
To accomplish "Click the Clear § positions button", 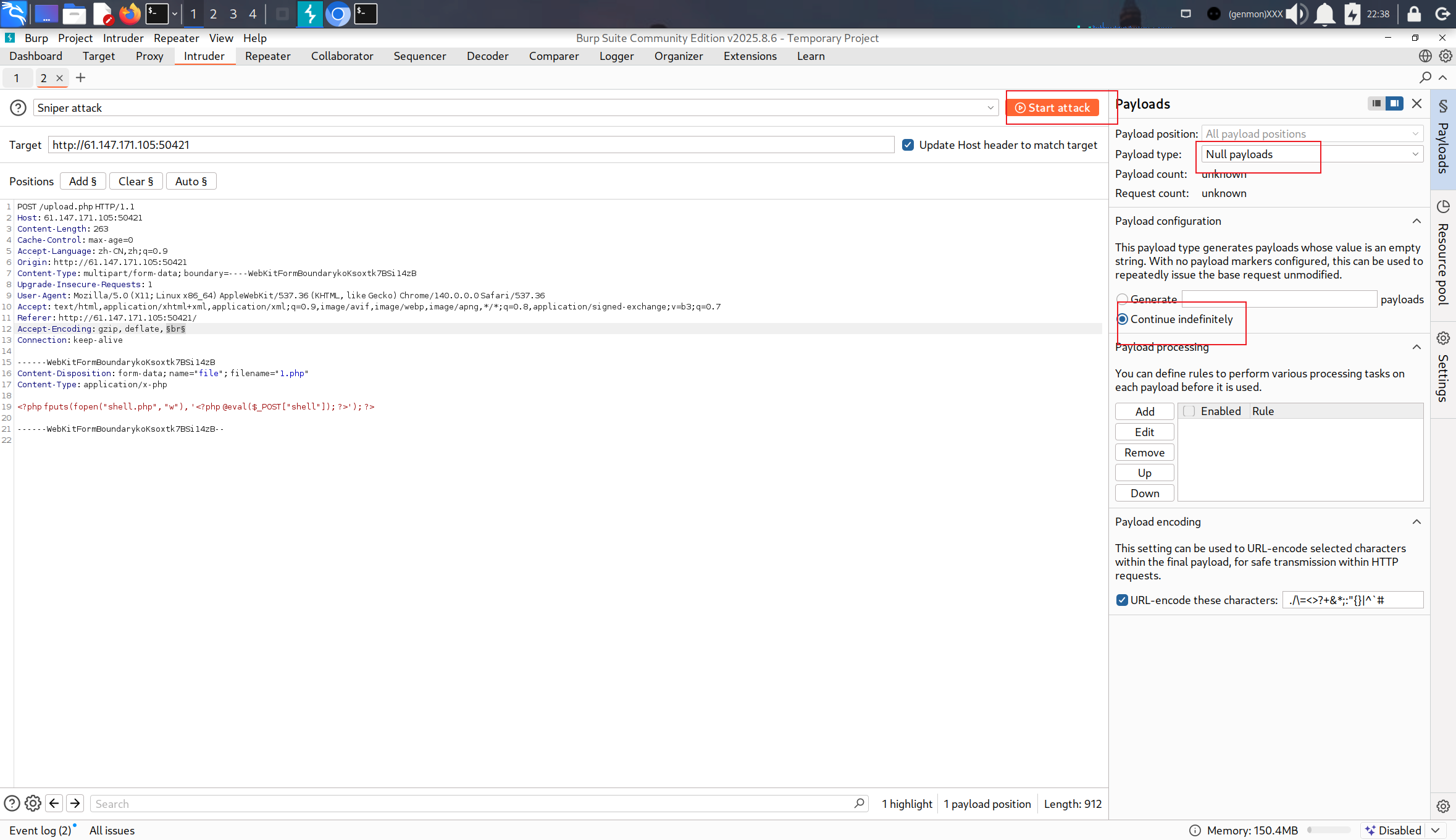I will click(x=135, y=182).
